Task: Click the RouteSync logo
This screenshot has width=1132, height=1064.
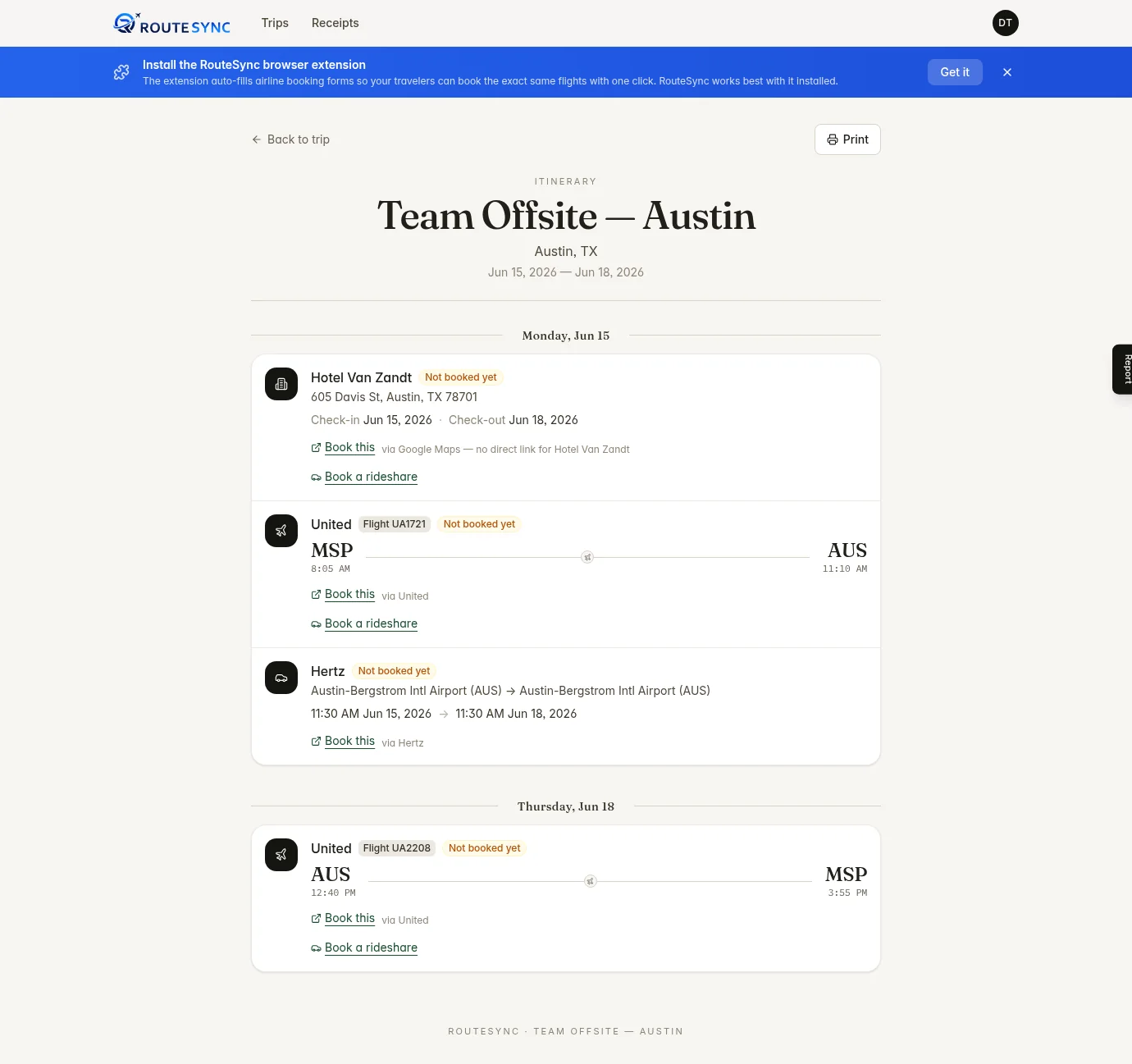Action: (172, 23)
